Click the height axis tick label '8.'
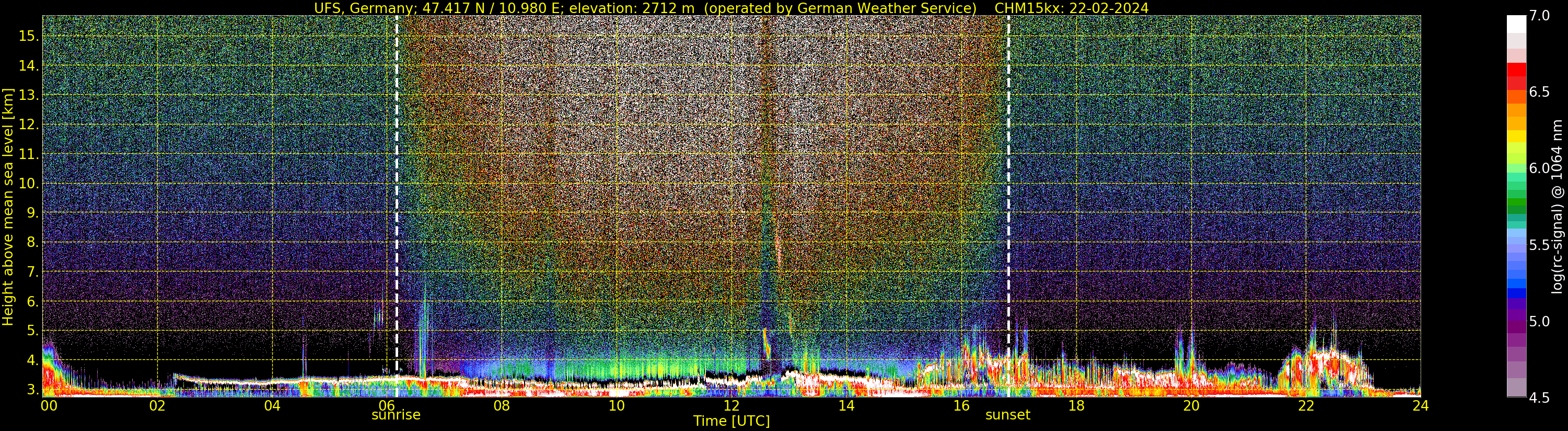 [32, 242]
